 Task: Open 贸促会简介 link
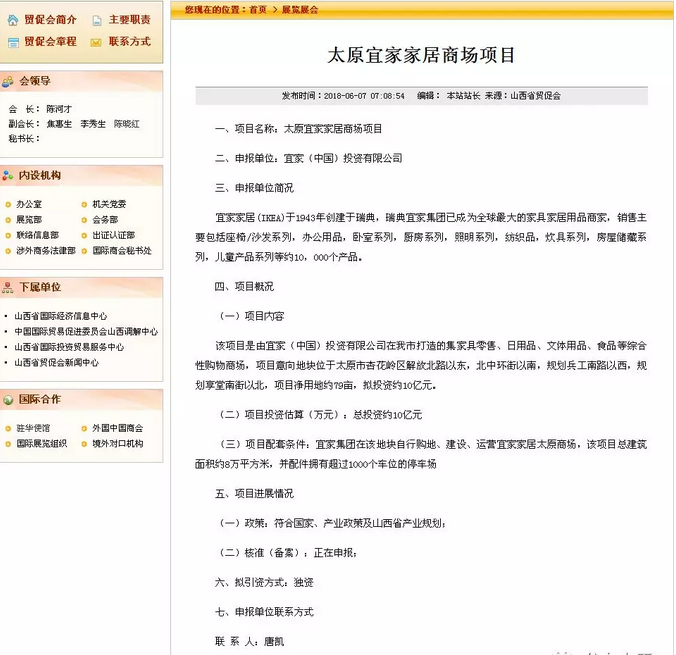50,19
